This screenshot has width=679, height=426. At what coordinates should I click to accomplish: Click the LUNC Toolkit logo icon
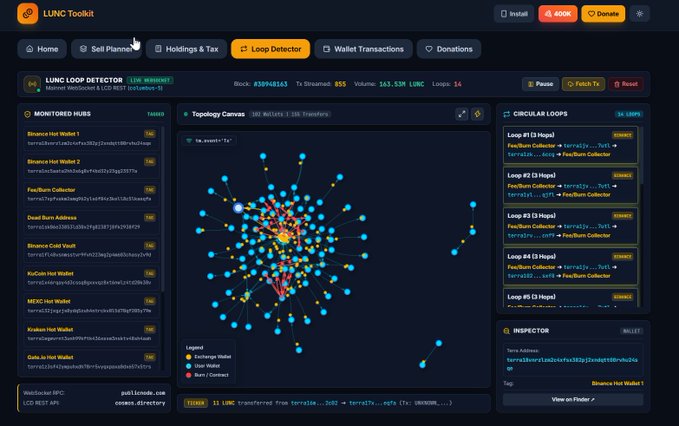click(28, 13)
